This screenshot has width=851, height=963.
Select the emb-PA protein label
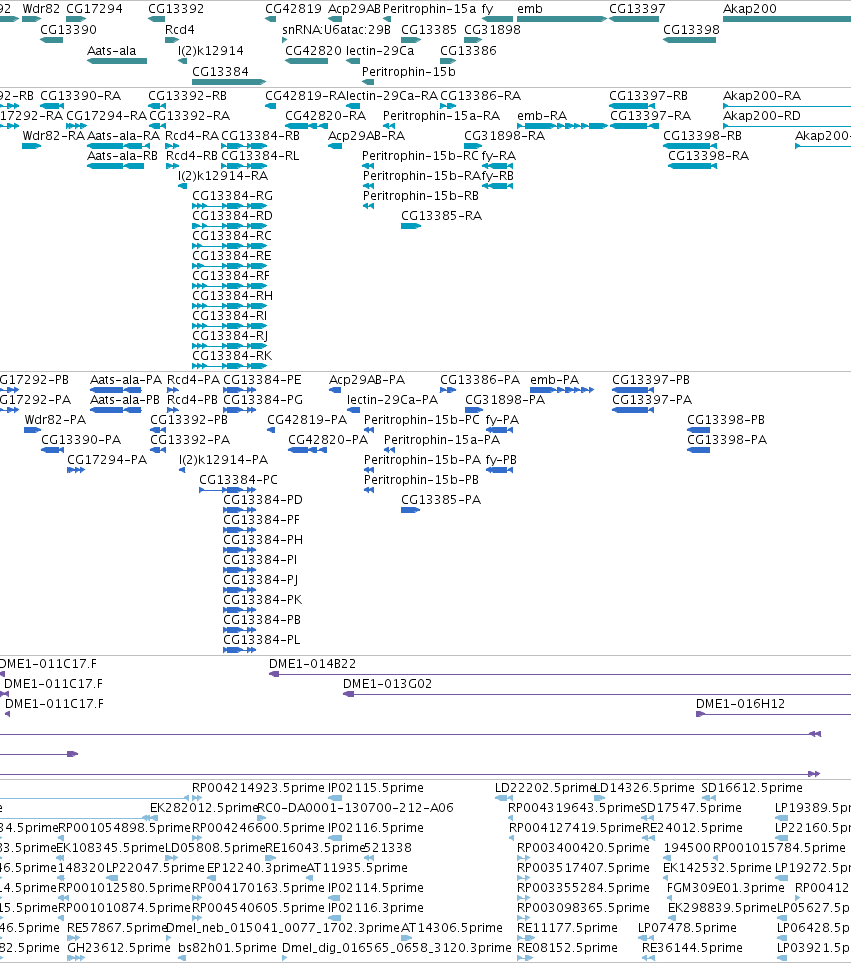pos(554,380)
